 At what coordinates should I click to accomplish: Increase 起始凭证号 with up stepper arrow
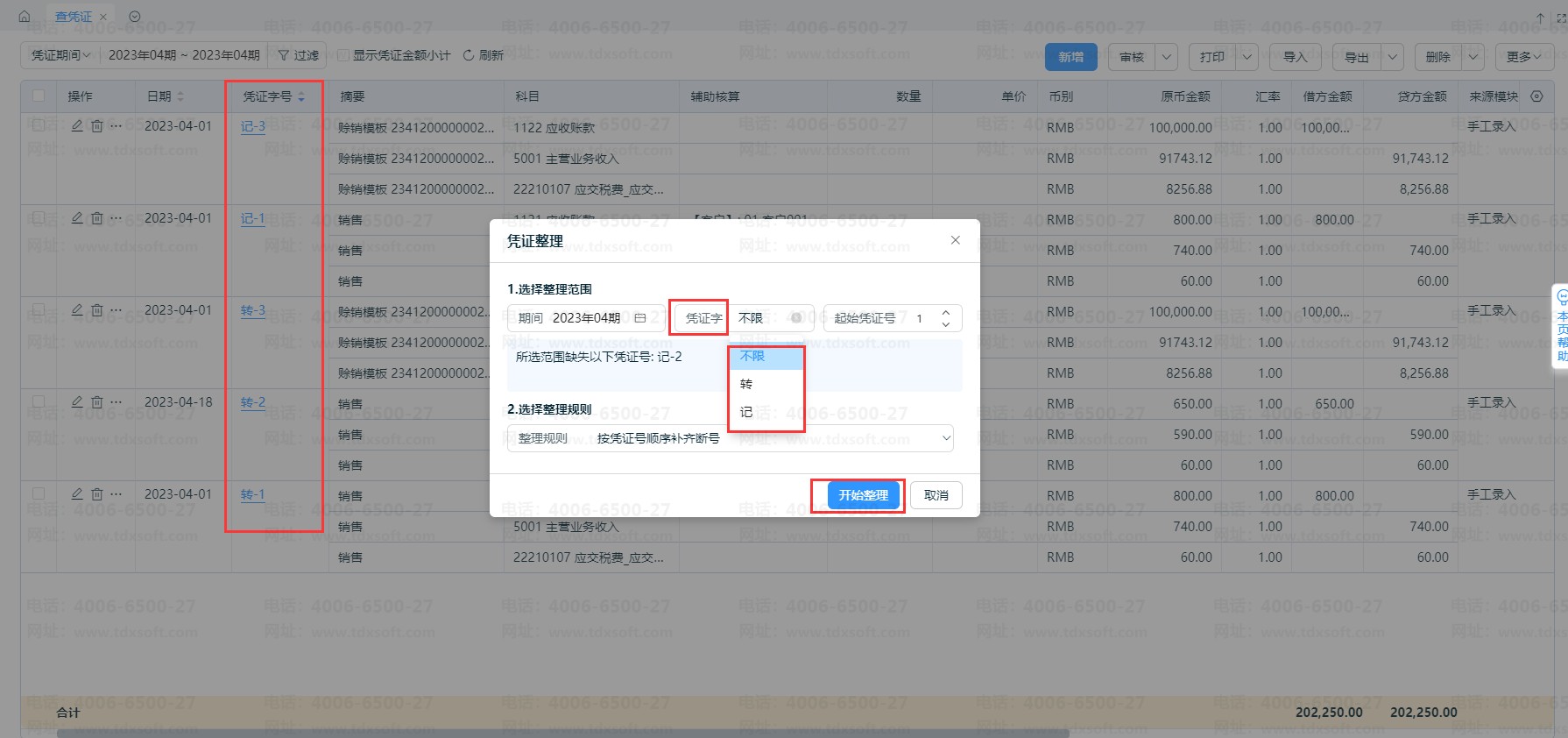tap(945, 312)
